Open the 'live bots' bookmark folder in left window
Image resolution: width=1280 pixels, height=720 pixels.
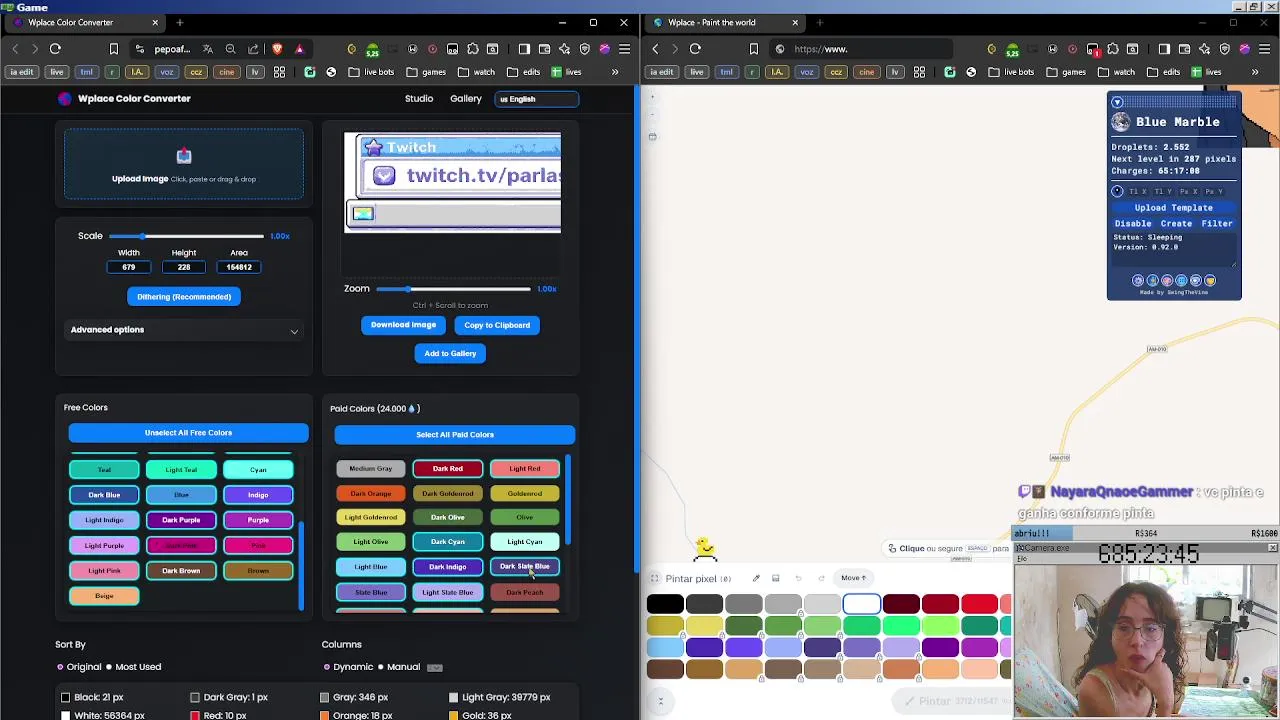point(370,72)
